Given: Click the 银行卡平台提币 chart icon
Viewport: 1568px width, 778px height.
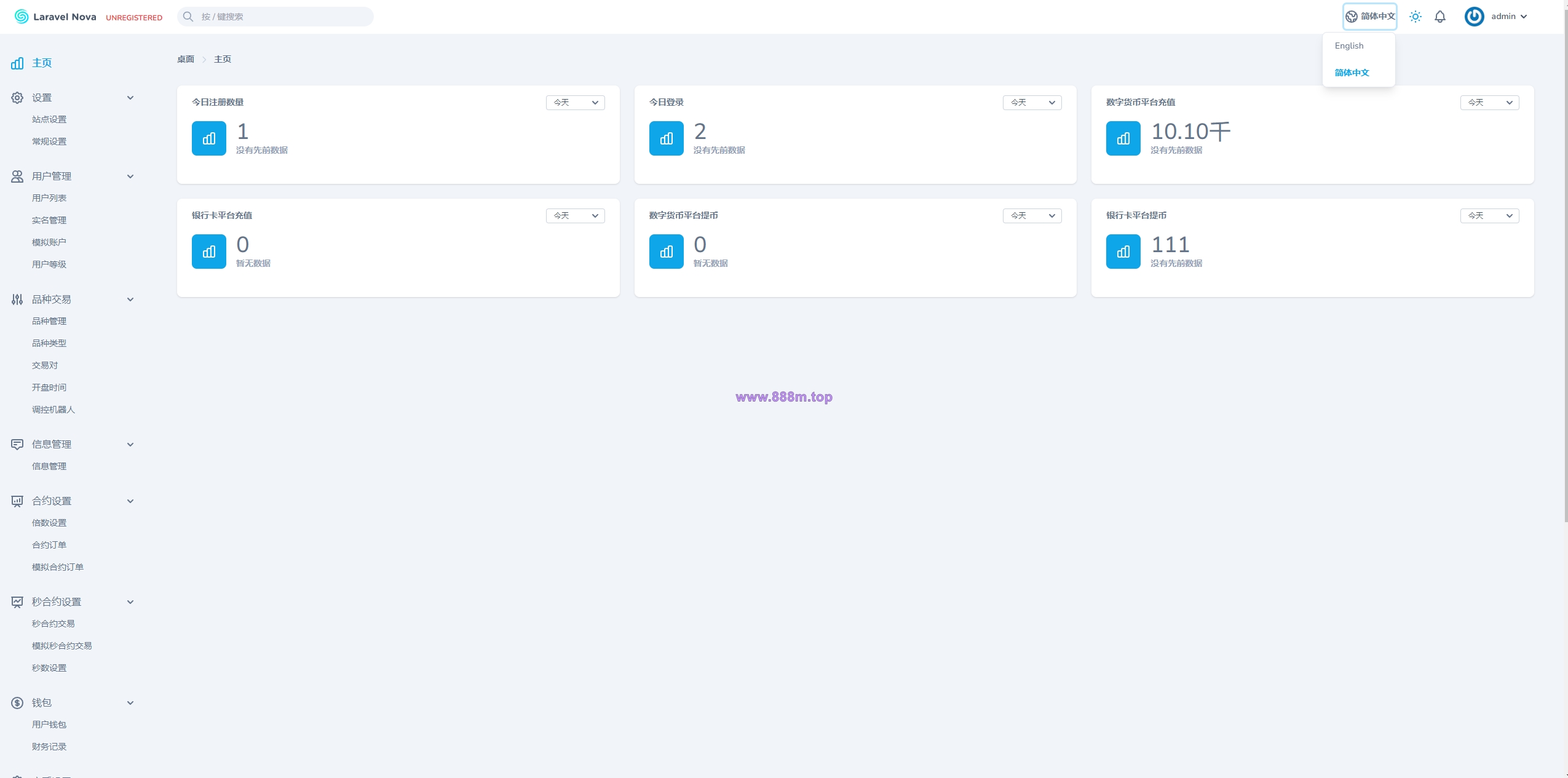Looking at the screenshot, I should tap(1123, 252).
